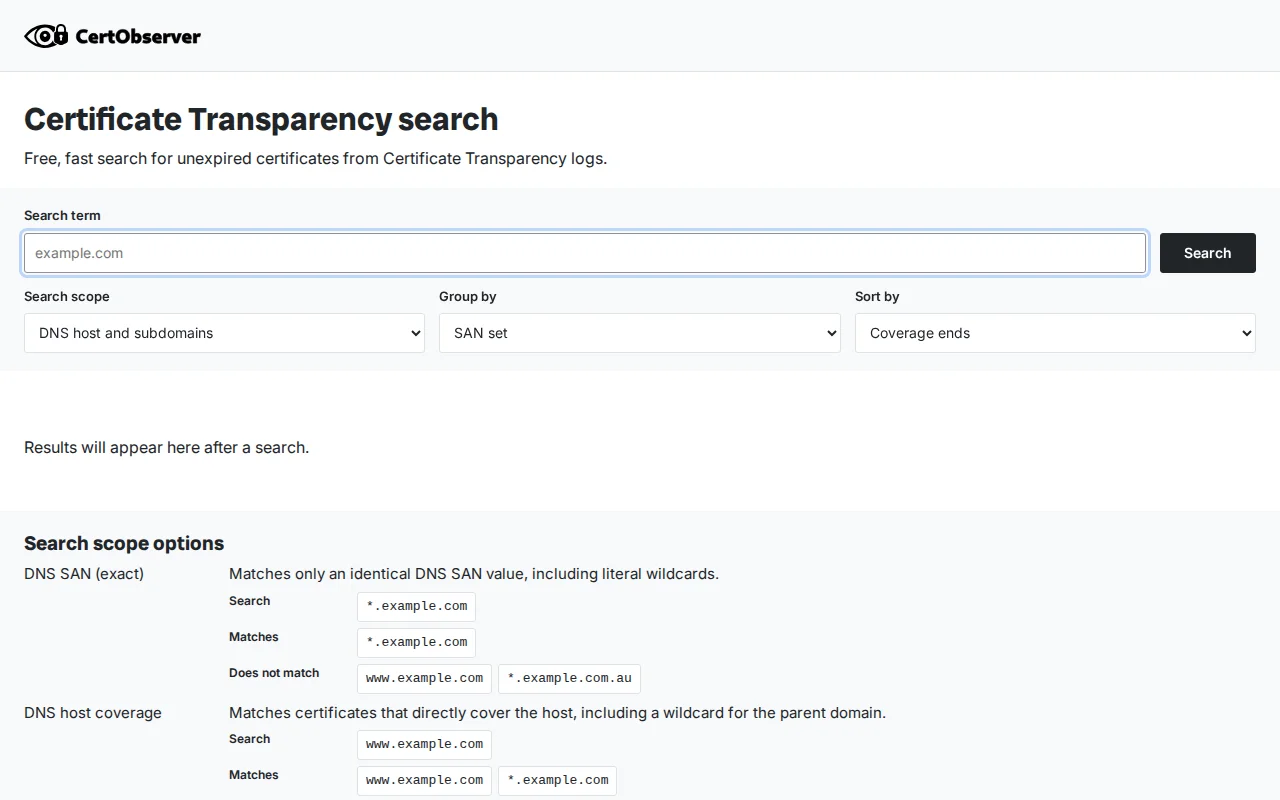
Task: Click the Search term label
Action: [x=62, y=215]
